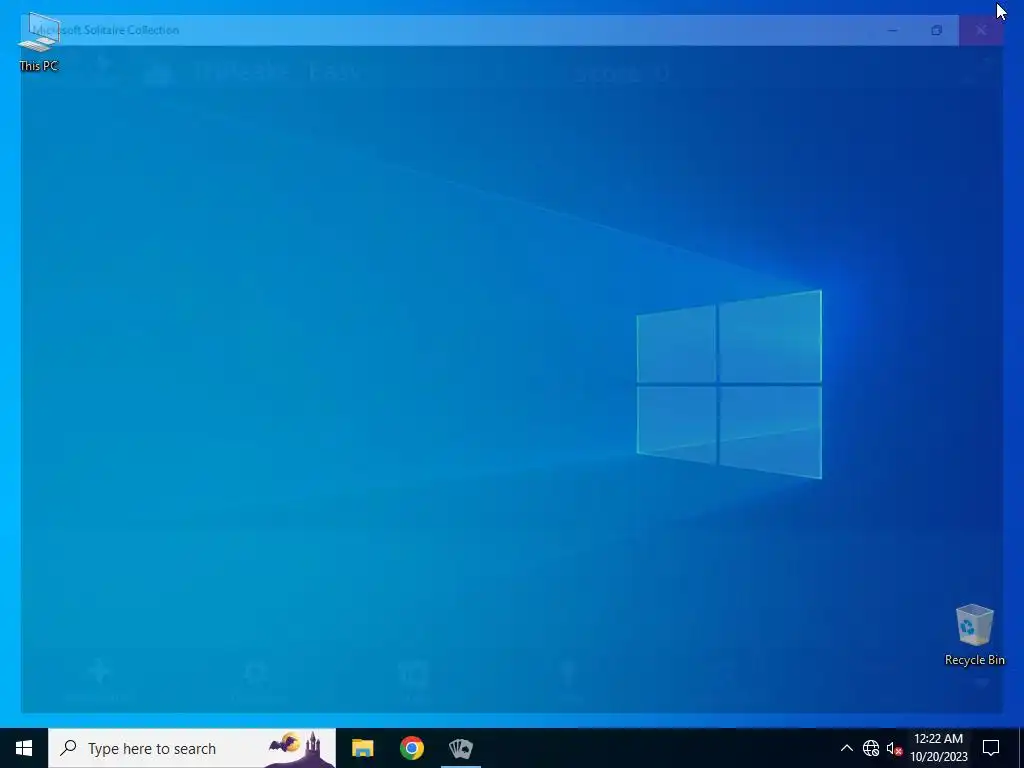1024x768 pixels.
Task: Click the Solitaire Collection taskbar icon
Action: point(461,748)
